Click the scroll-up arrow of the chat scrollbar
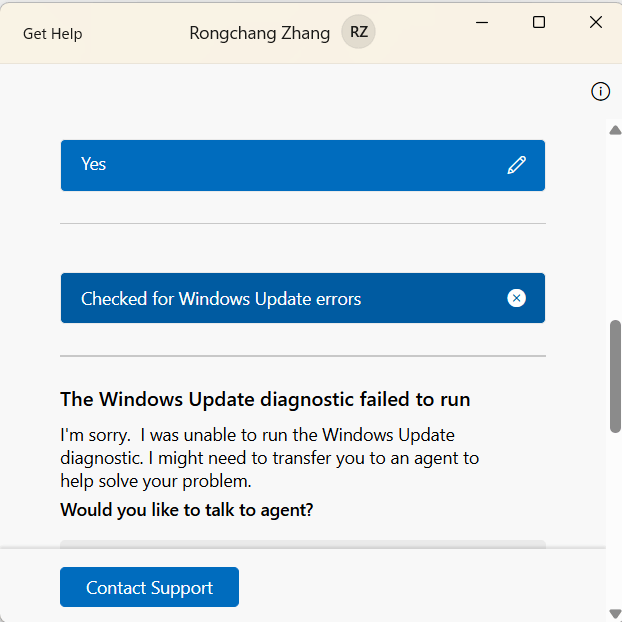Image resolution: width=622 pixels, height=622 pixels. (x=615, y=130)
